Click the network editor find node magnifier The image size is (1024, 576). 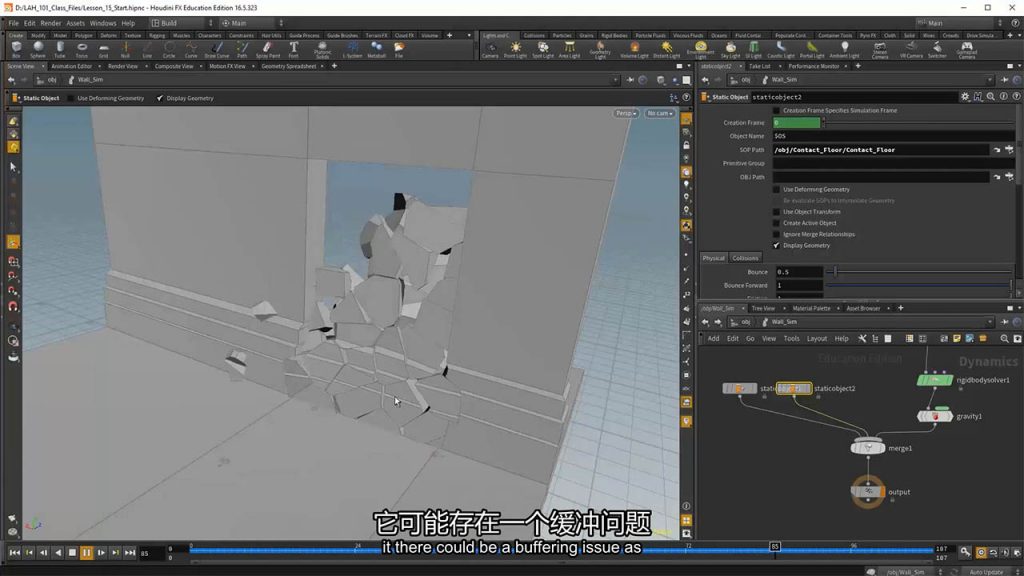pos(1004,338)
